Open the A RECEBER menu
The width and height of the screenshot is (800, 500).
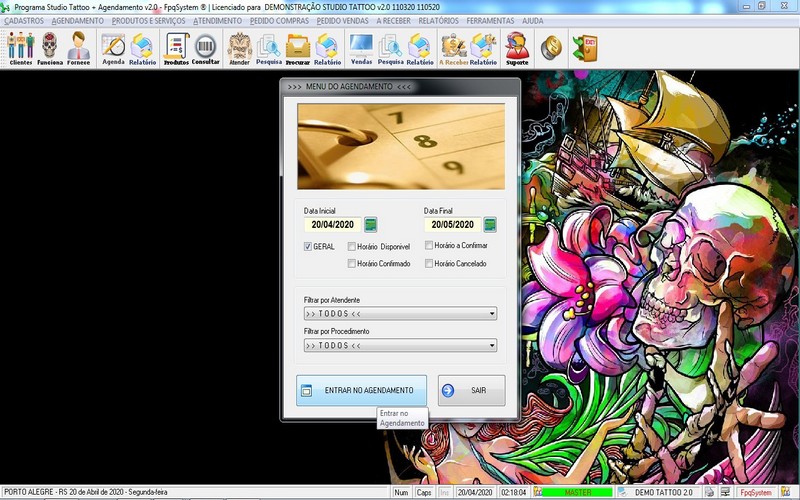[393, 21]
